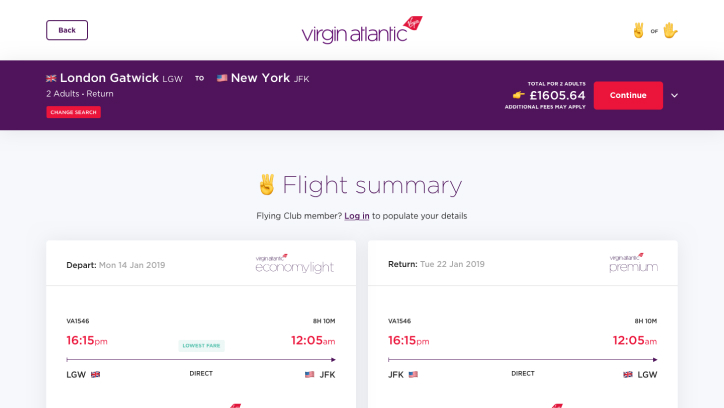Click the victory hand emoji beside Flight summary
The image size is (724, 408).
(266, 185)
